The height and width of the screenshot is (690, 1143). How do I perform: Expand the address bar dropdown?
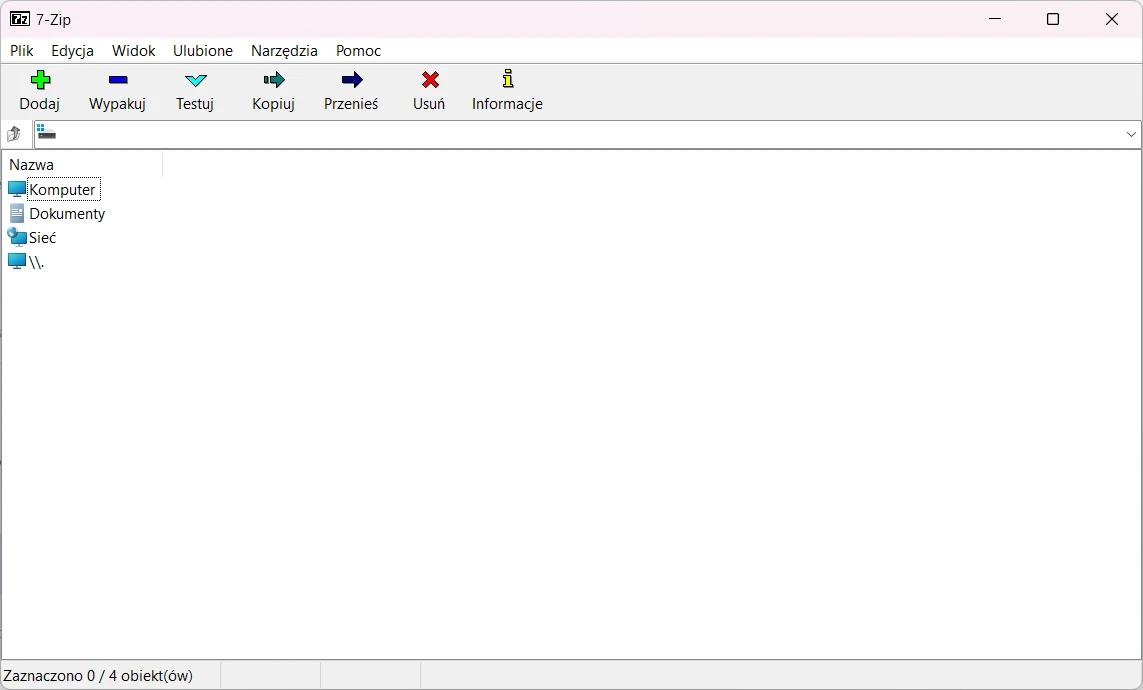1131,134
